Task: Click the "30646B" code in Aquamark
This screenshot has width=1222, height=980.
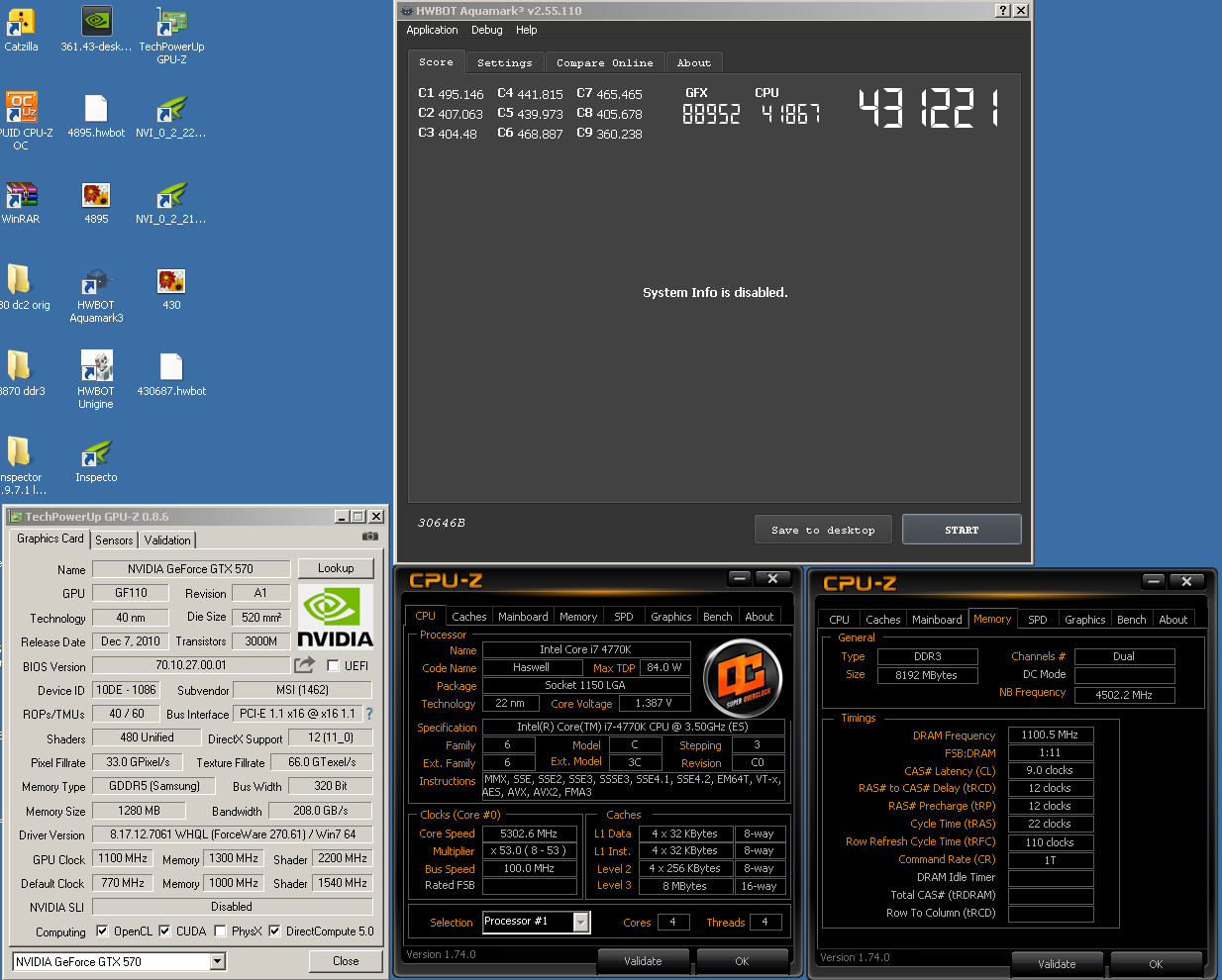Action: coord(442,523)
